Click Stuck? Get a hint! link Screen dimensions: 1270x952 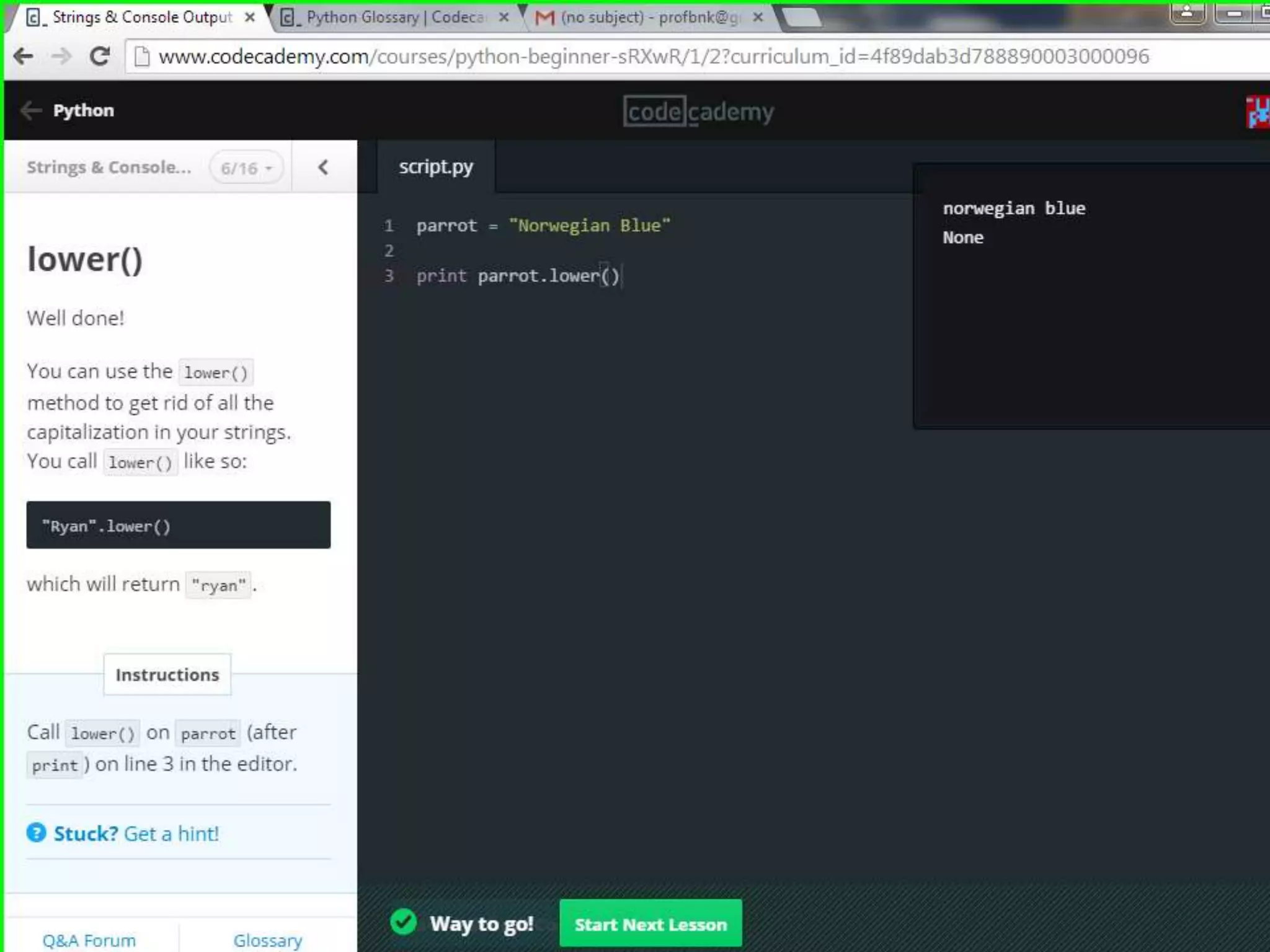[x=136, y=833]
